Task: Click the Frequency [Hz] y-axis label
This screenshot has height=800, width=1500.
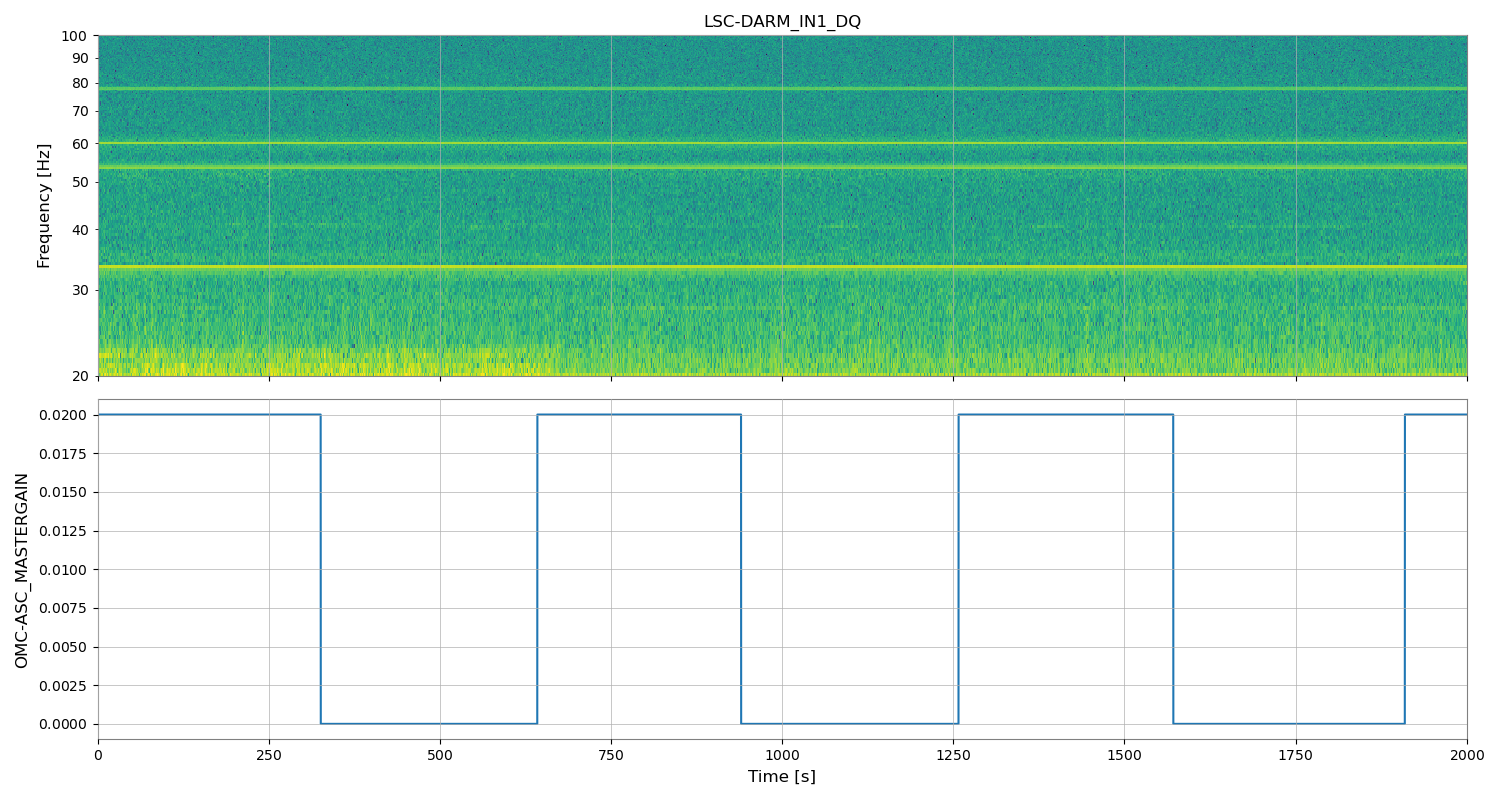Action: [44, 205]
